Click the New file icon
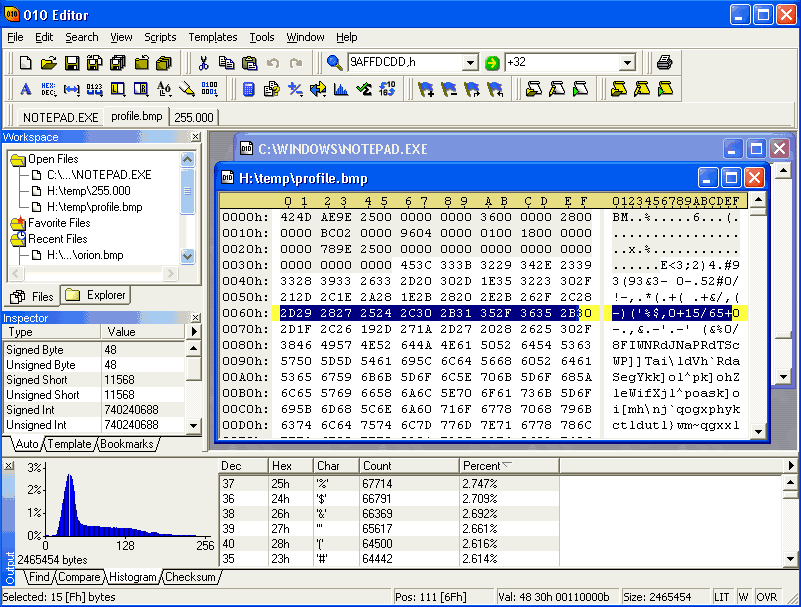The image size is (801, 607). (25, 63)
